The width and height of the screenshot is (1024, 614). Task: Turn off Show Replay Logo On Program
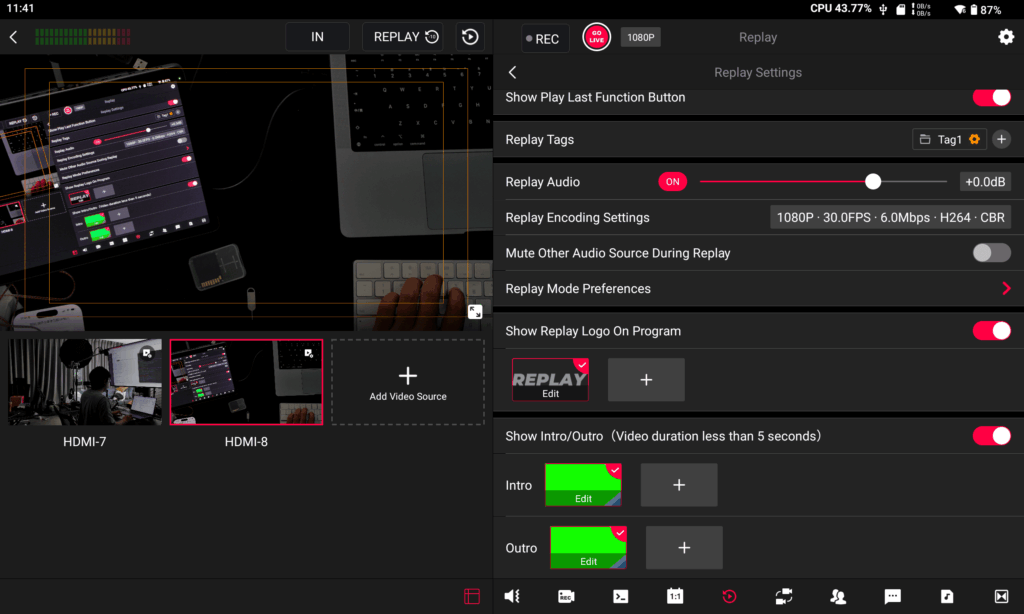point(991,331)
